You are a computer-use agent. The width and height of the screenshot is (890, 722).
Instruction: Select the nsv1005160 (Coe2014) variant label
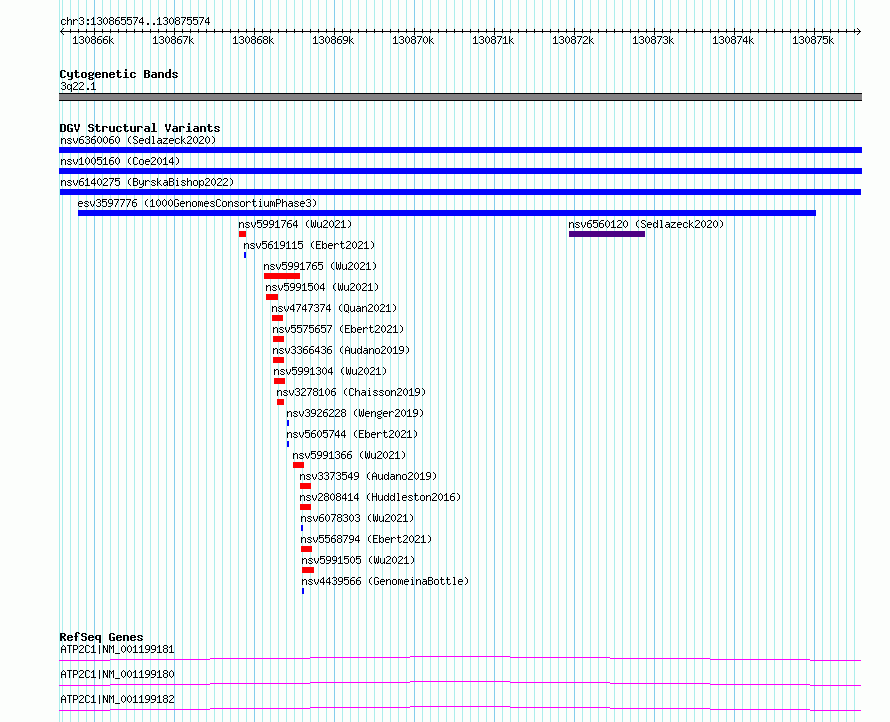(120, 161)
